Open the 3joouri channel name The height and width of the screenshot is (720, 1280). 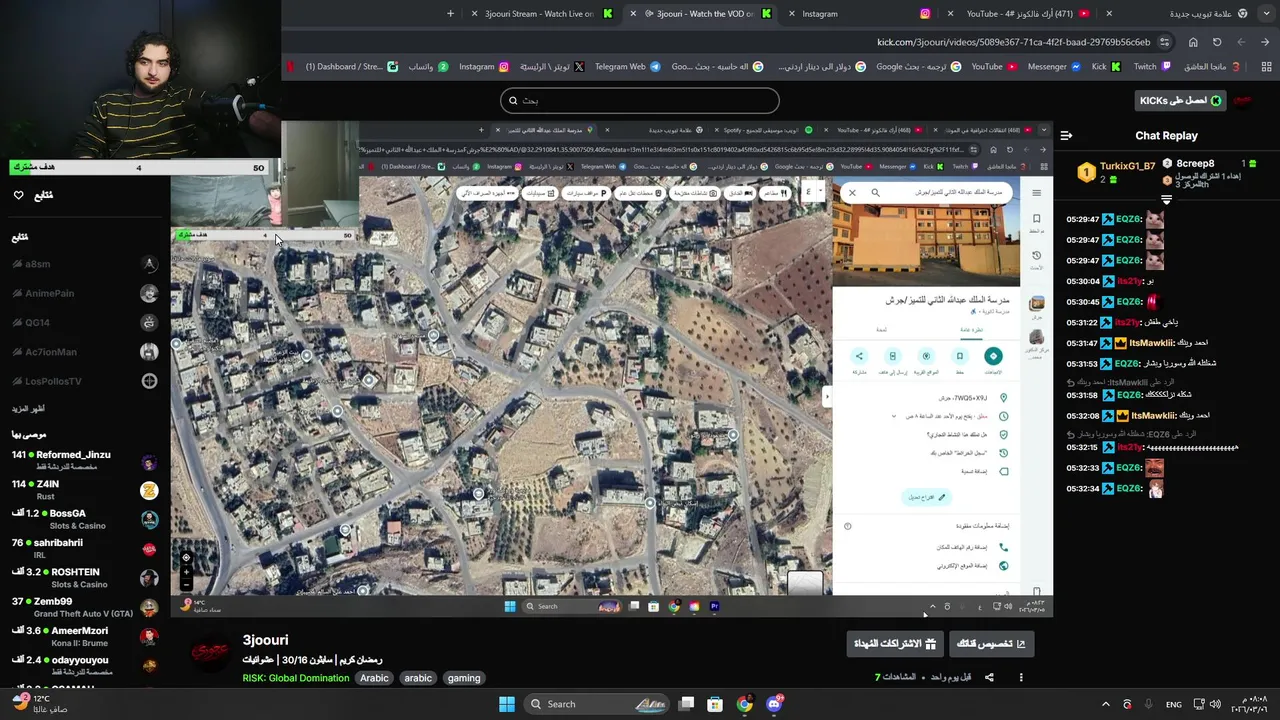(265, 640)
